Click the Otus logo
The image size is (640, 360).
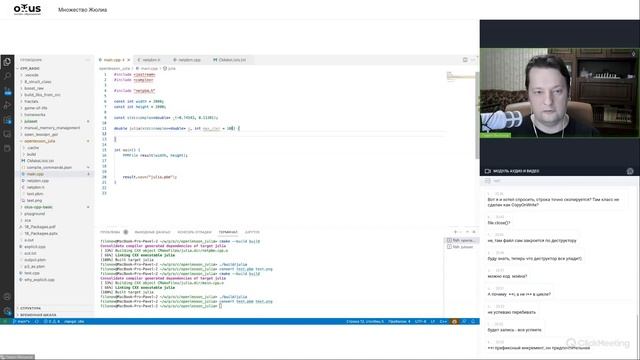[x=27, y=9]
